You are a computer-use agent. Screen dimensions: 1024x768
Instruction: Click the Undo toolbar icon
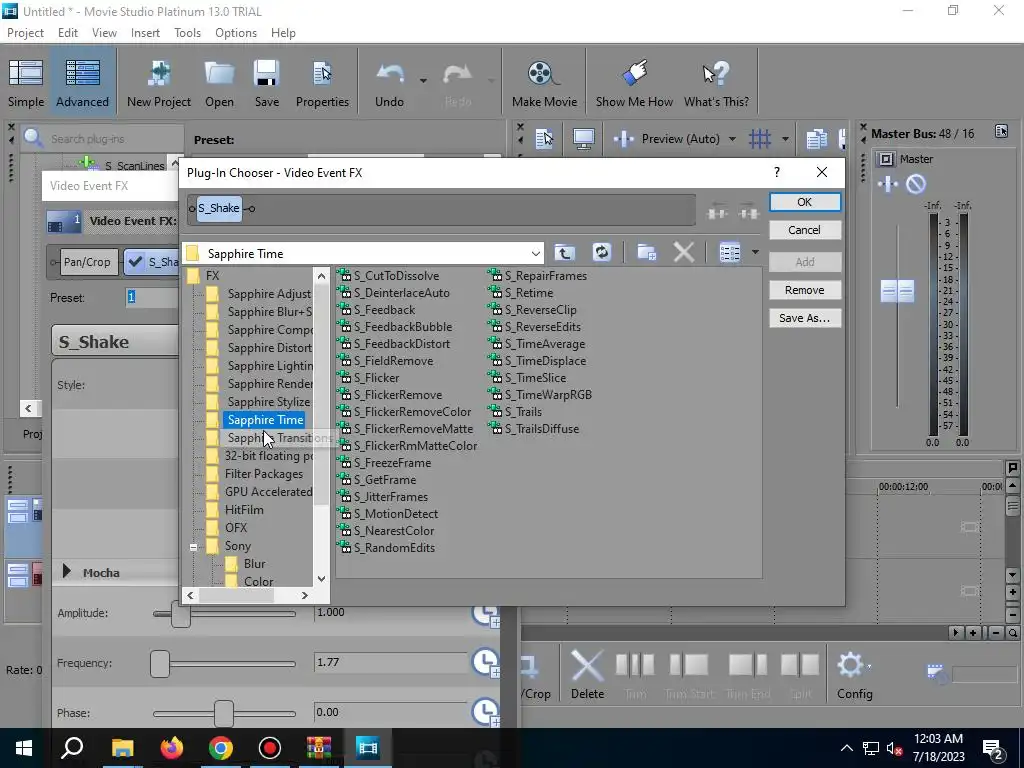click(x=390, y=83)
